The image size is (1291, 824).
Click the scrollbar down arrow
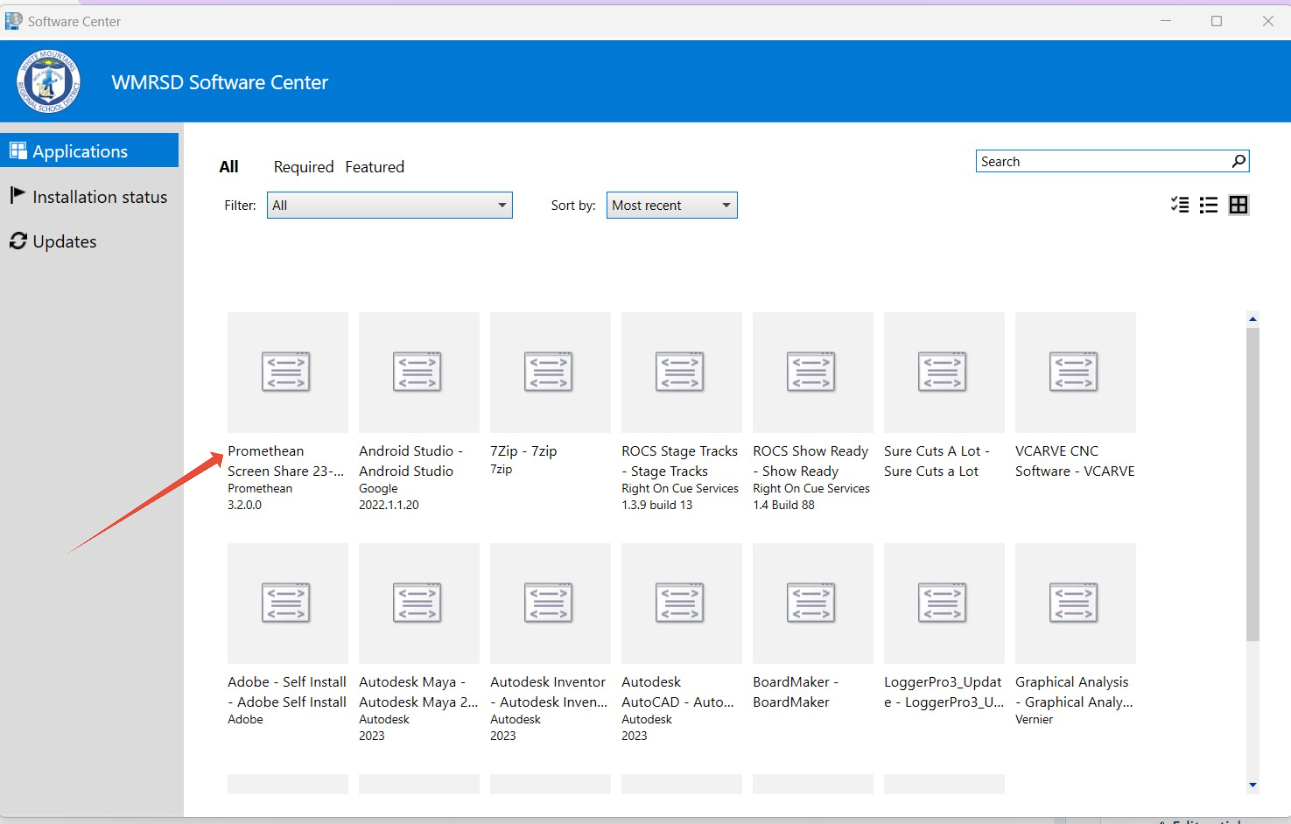(1253, 785)
